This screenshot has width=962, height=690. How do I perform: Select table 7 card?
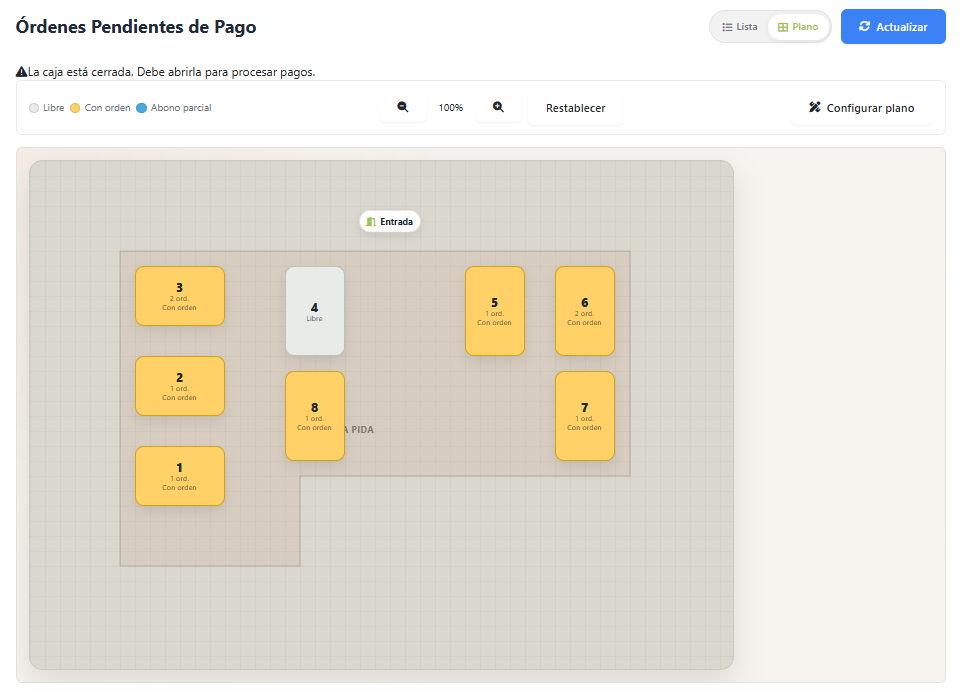coord(585,416)
